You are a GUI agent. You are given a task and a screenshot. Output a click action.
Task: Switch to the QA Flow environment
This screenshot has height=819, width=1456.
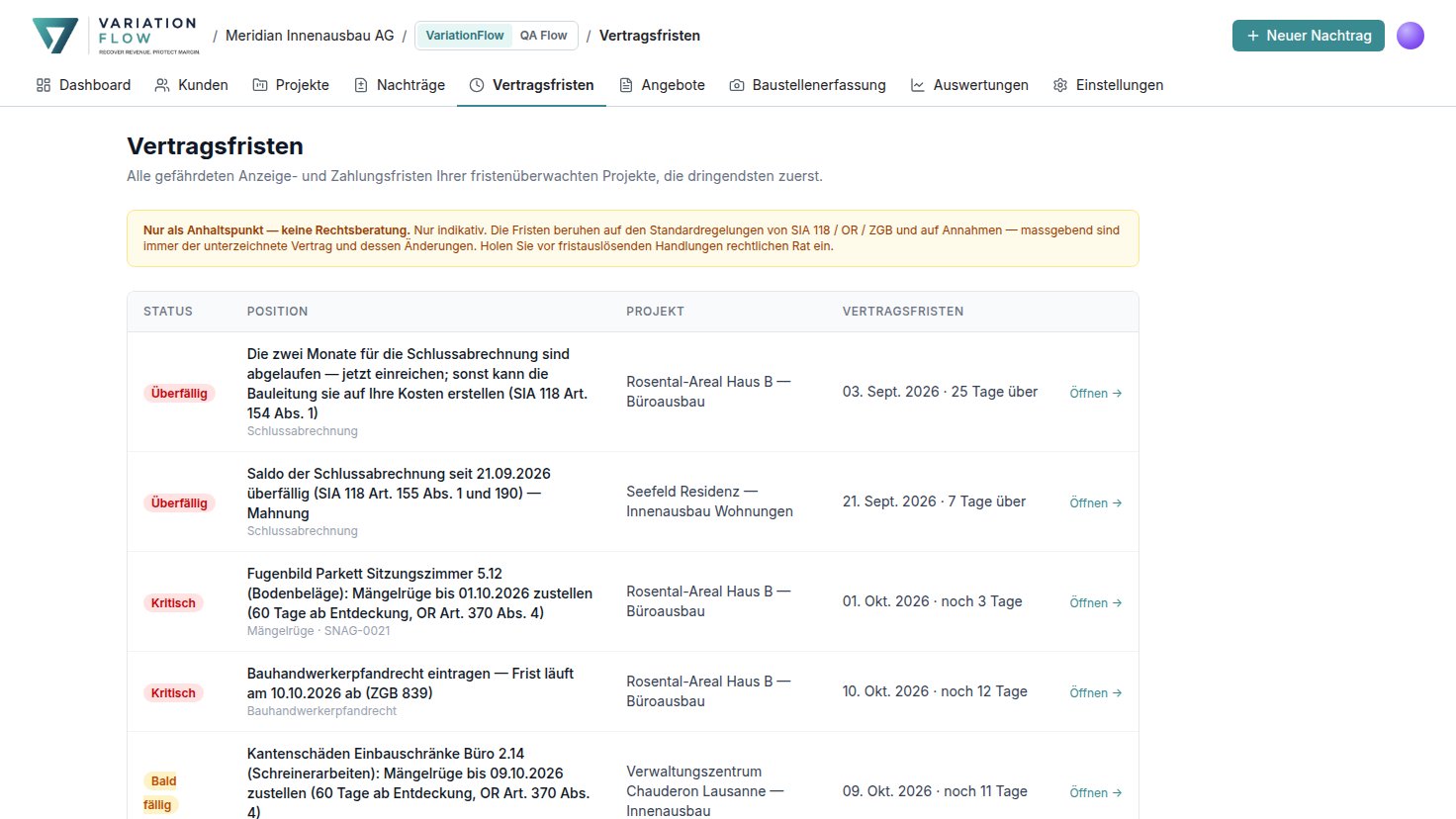click(x=544, y=36)
